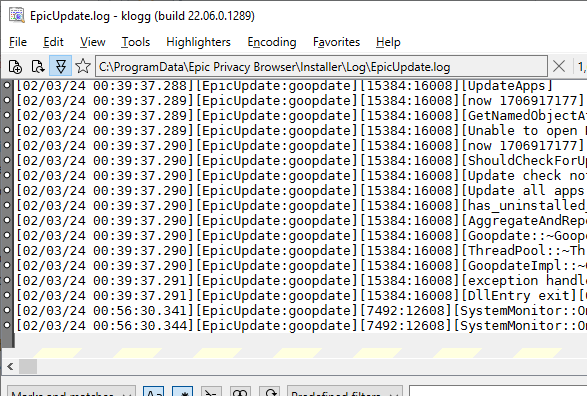Mark the GoopdateImpl::~ line via its circle
The height and width of the screenshot is (396, 587).
(7, 265)
